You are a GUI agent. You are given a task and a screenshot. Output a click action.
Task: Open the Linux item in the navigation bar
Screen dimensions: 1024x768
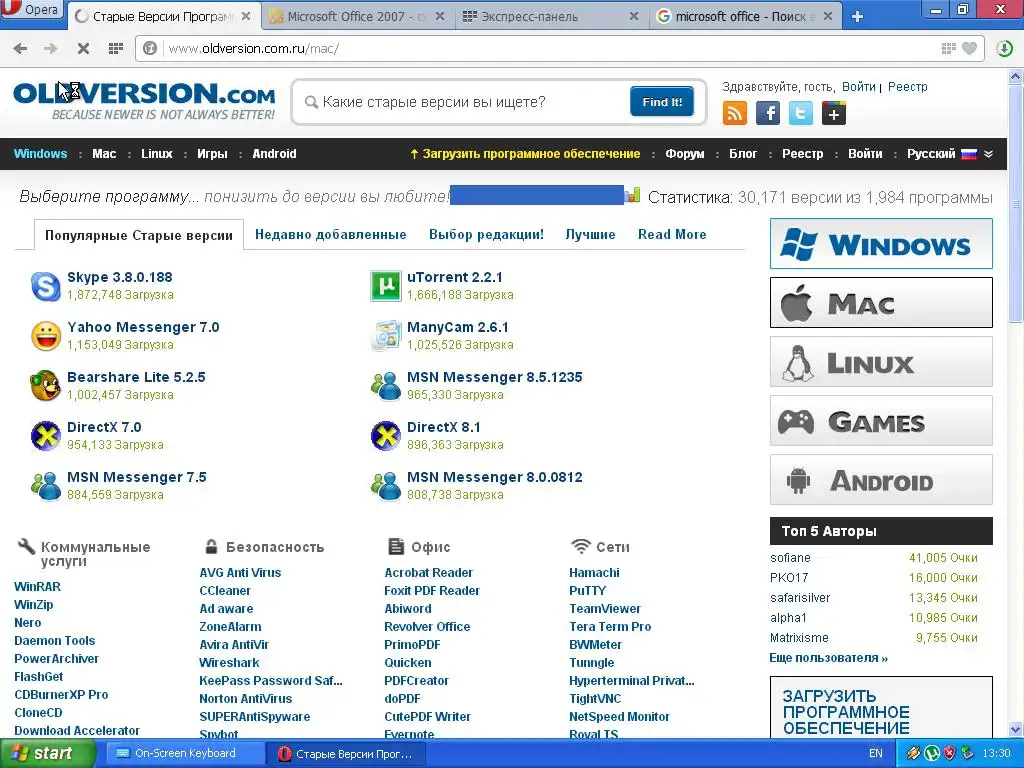[157, 154]
